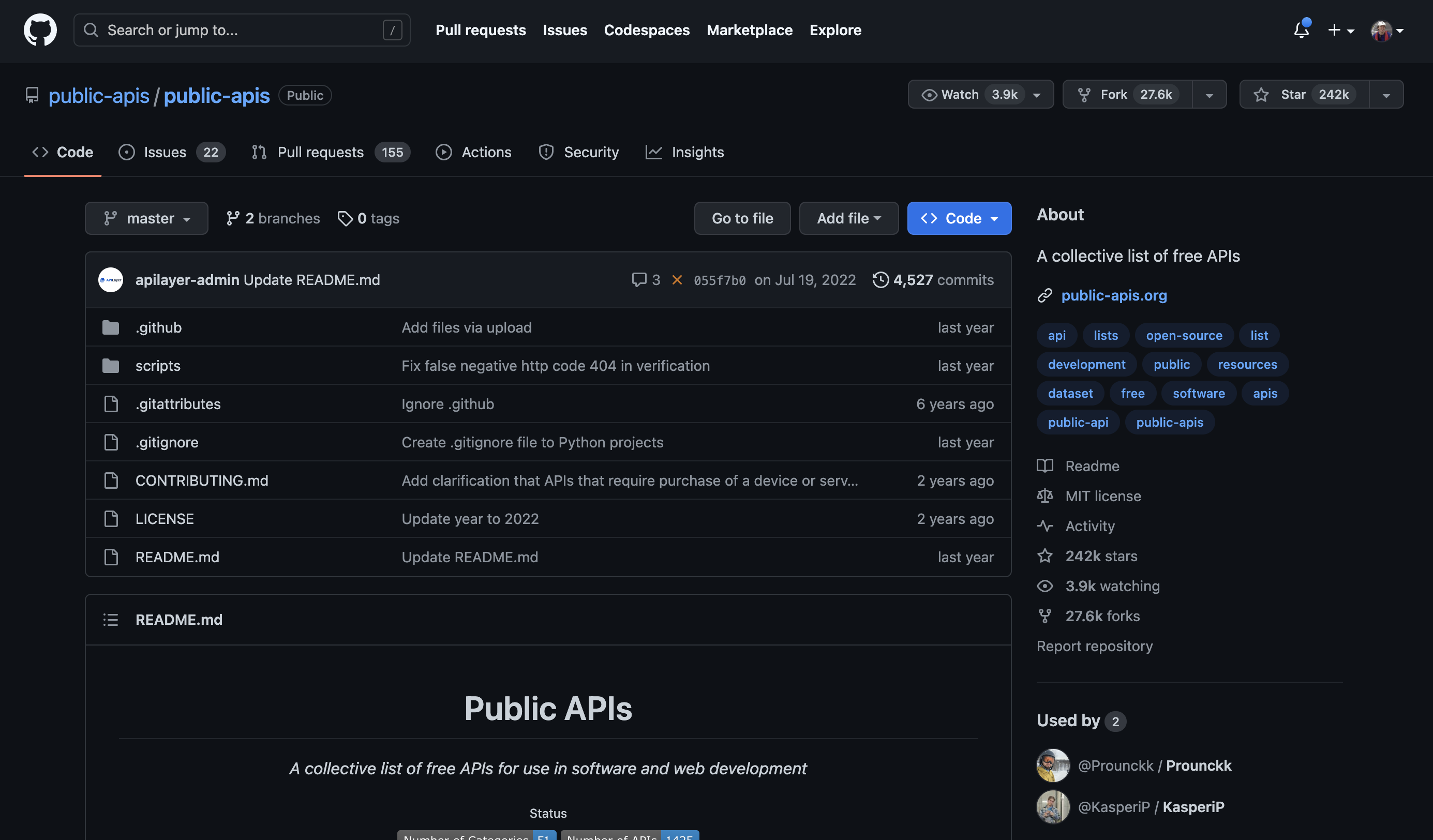
Task: Open the notifications bell
Action: tap(1301, 29)
